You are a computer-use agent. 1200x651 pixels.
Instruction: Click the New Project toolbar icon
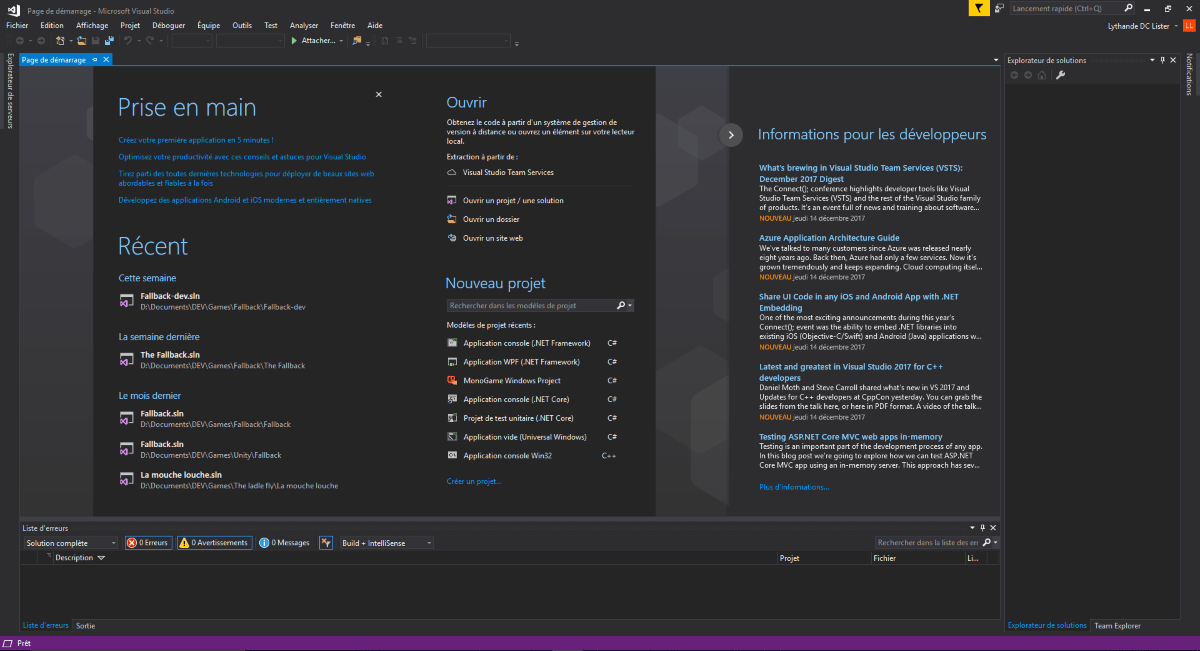[60, 41]
